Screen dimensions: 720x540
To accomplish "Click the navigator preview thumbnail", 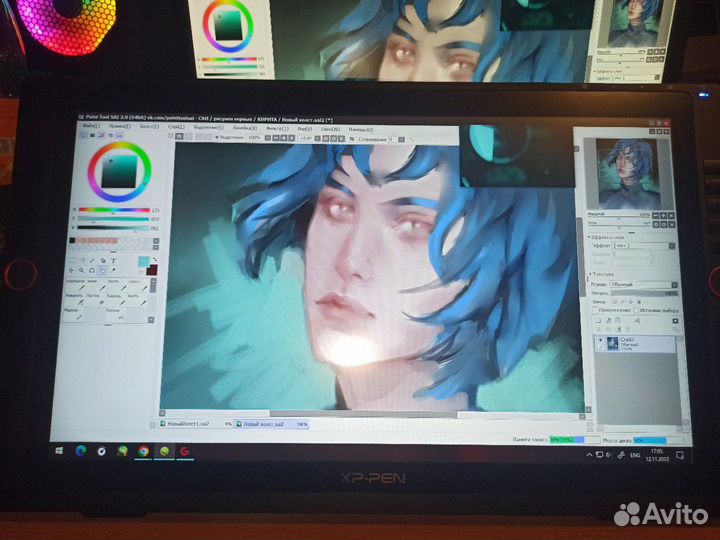I will pyautogui.click(x=629, y=174).
